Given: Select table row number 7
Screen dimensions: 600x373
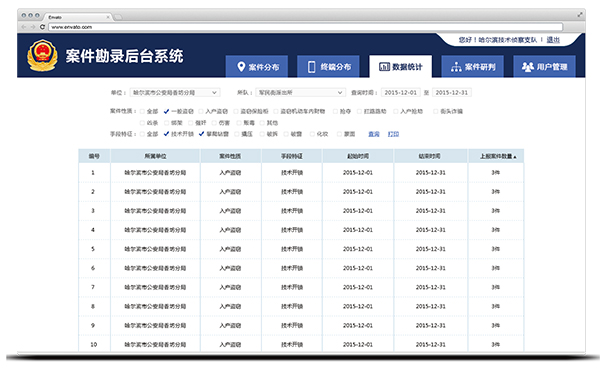Looking at the screenshot, I should (301, 288).
